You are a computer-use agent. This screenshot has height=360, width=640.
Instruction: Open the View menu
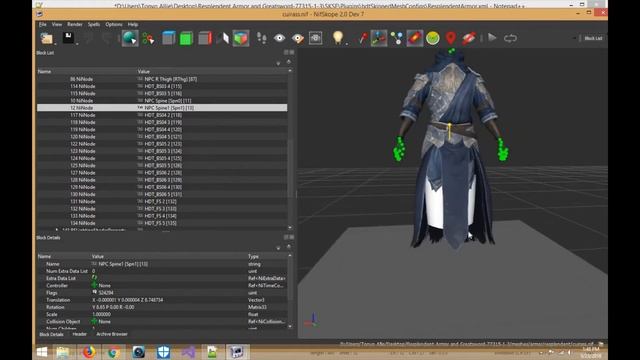coord(57,24)
